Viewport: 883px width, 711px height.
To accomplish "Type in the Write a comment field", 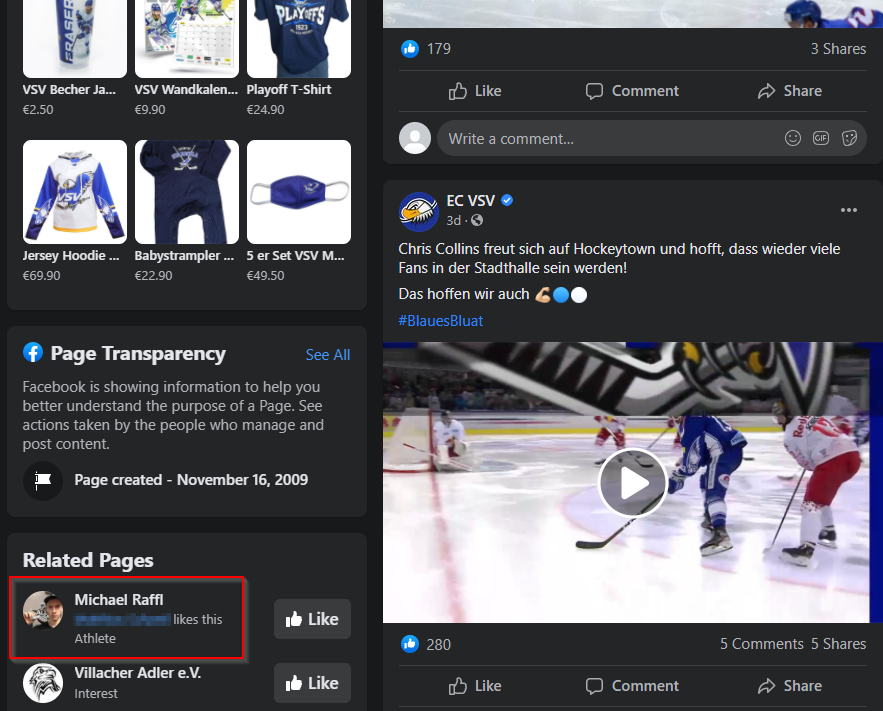I will pyautogui.click(x=600, y=139).
